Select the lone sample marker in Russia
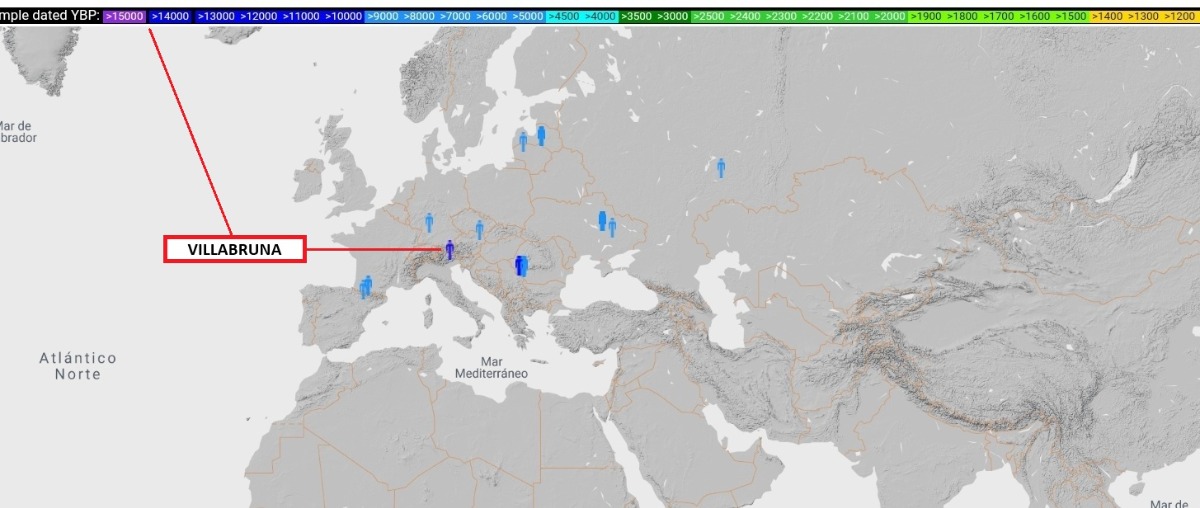 pyautogui.click(x=721, y=168)
